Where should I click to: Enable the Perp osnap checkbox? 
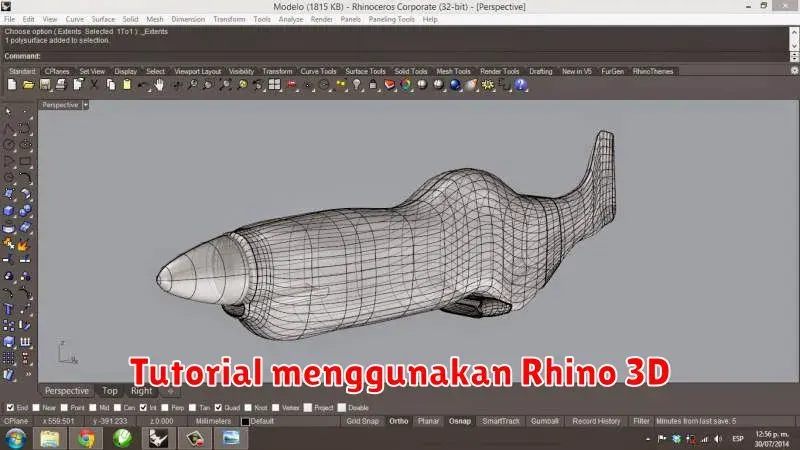pos(165,408)
